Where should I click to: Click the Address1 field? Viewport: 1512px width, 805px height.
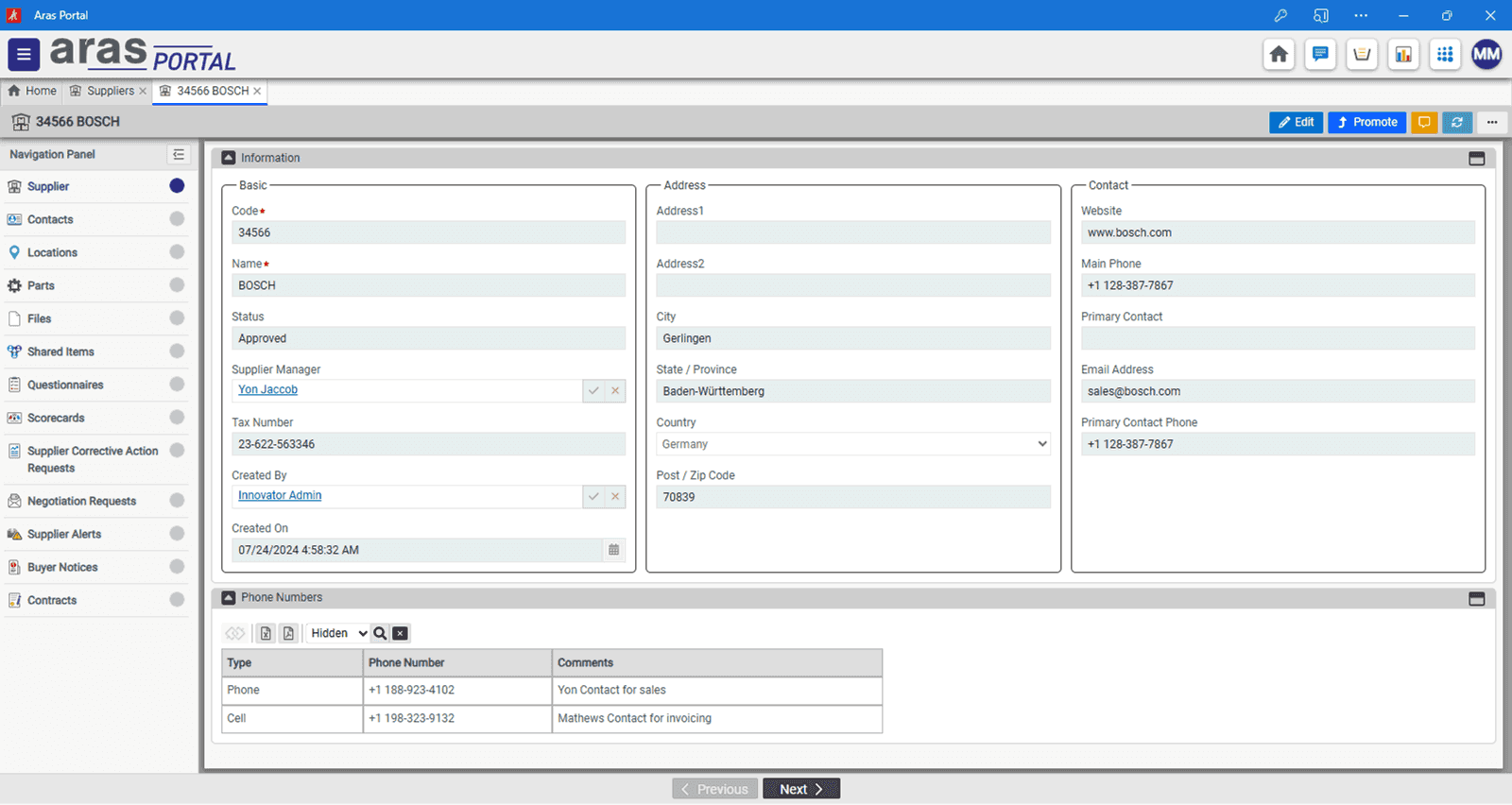tap(853, 232)
